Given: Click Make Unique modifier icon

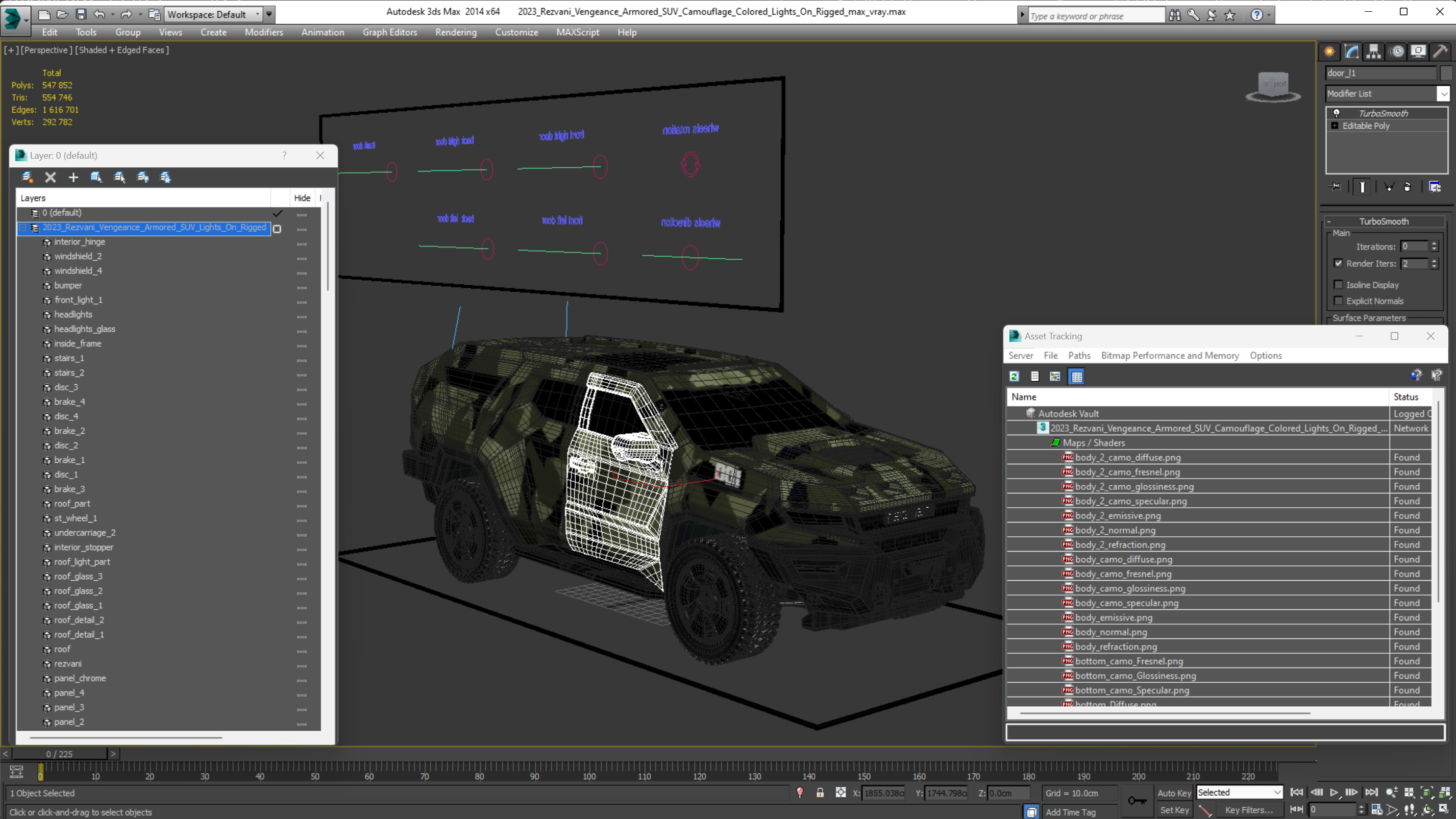Looking at the screenshot, I should point(1389,187).
